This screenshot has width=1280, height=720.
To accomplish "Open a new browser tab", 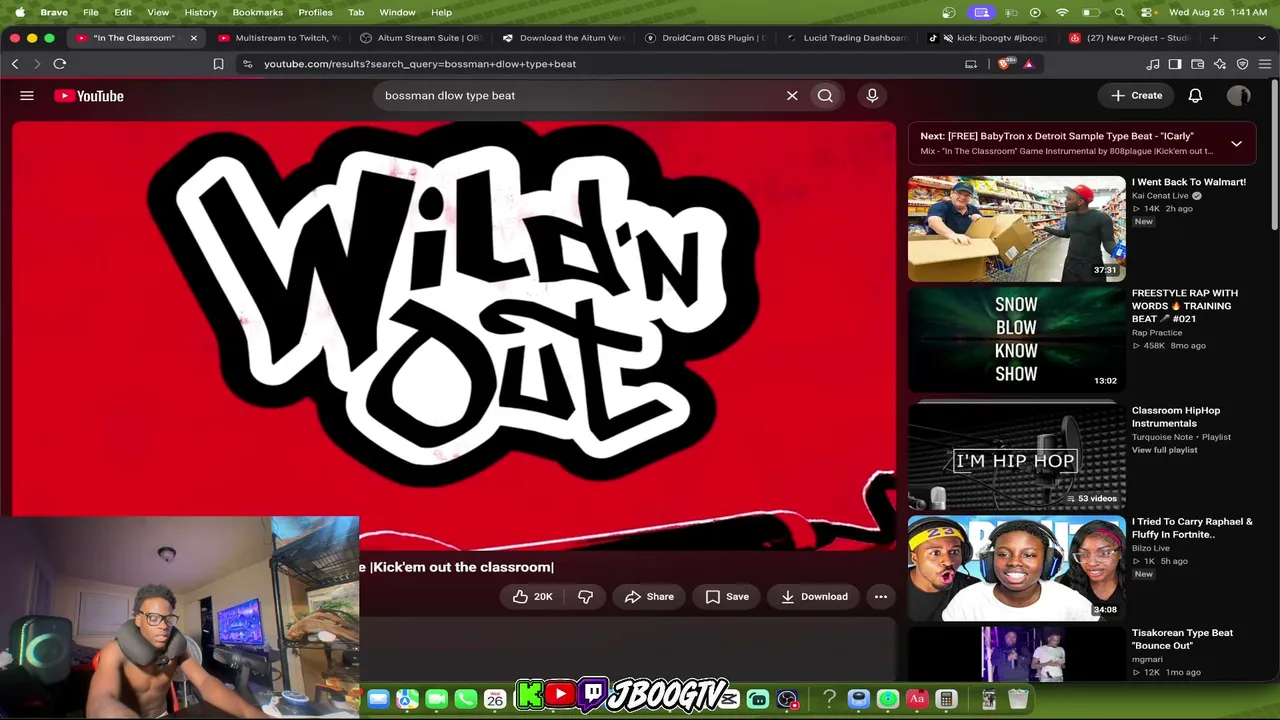I will [x=1214, y=38].
